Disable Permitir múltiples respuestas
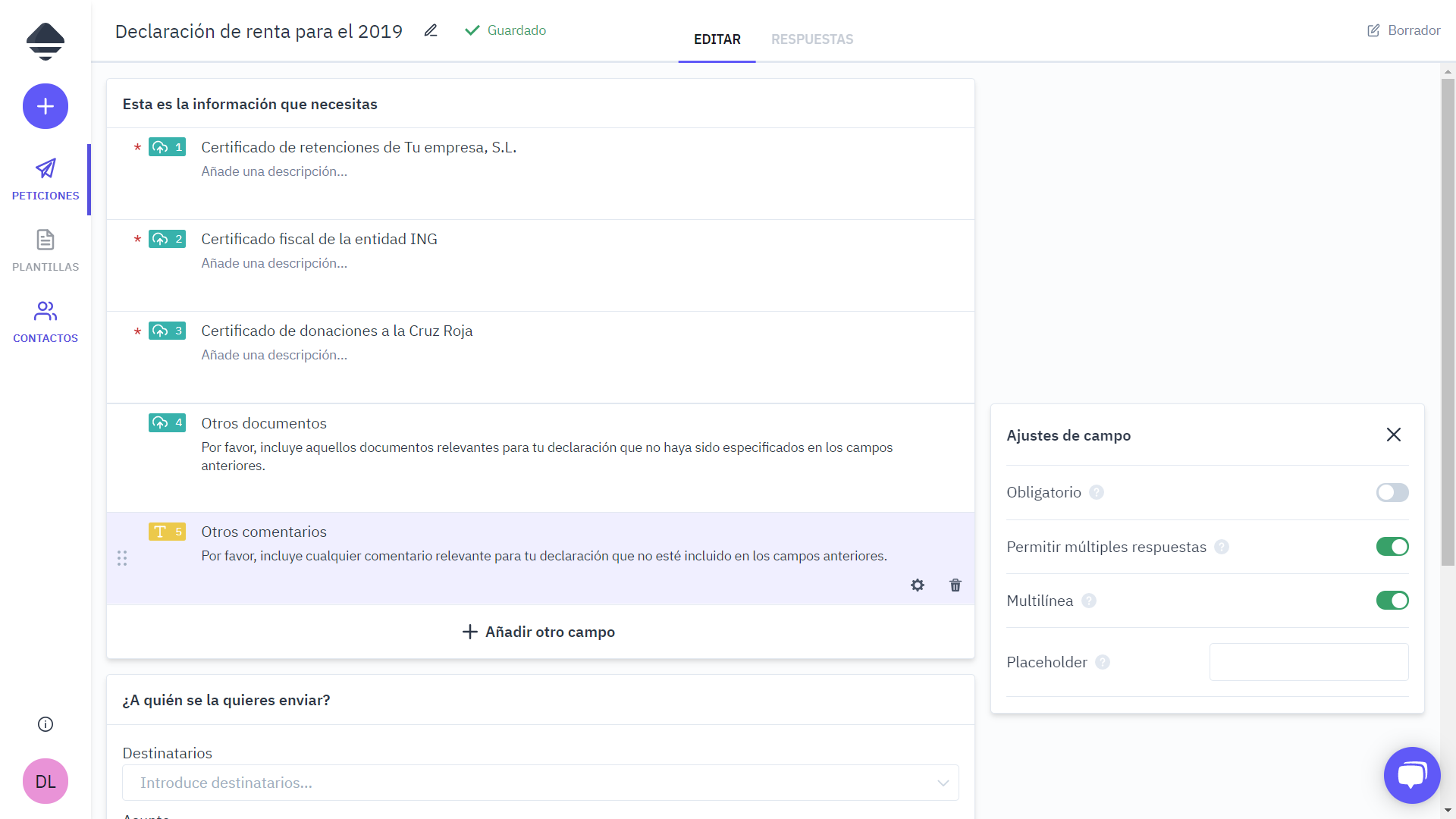 click(1392, 546)
